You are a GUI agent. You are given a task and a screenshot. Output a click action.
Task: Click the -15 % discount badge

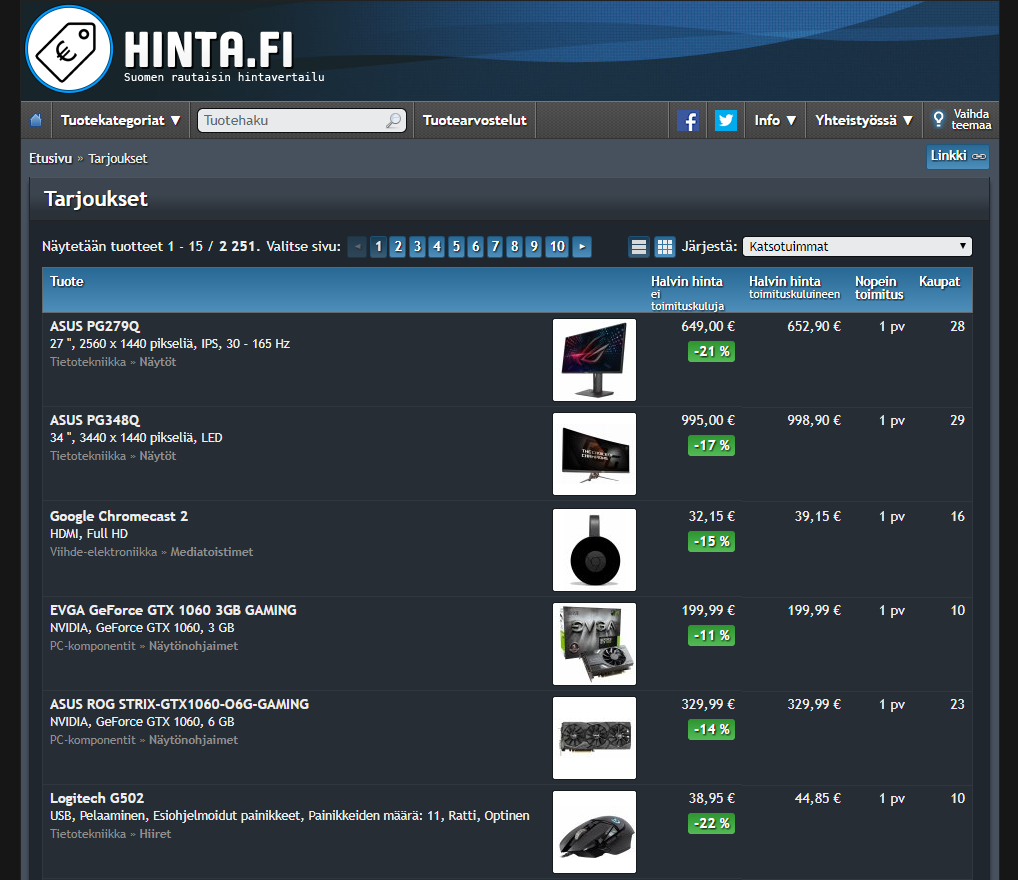[x=712, y=542]
